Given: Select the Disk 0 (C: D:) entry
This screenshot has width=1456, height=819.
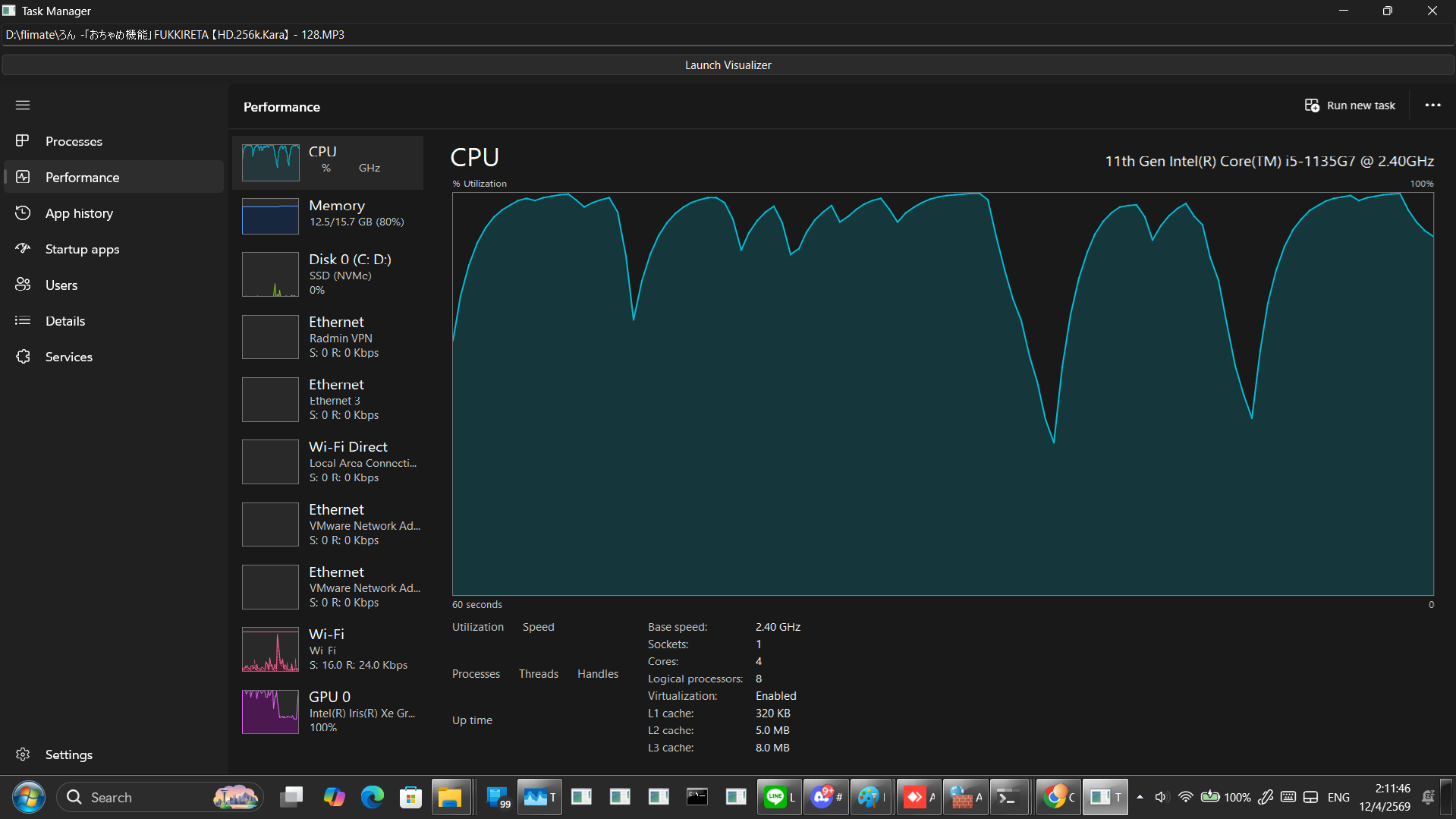Looking at the screenshot, I should pos(328,274).
